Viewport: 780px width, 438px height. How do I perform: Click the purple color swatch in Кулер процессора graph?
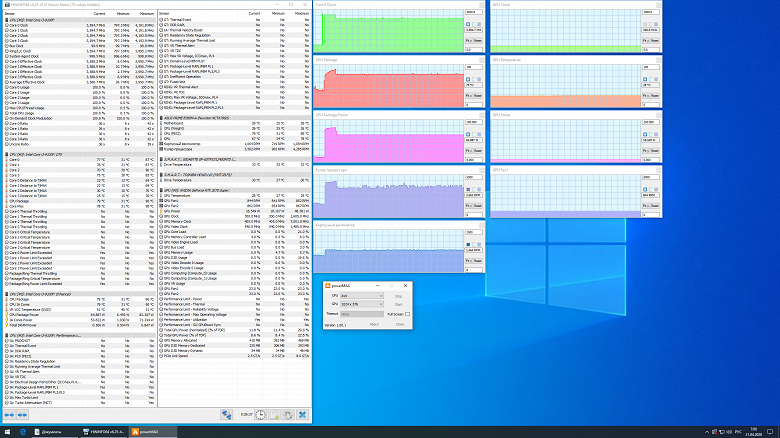(x=468, y=190)
